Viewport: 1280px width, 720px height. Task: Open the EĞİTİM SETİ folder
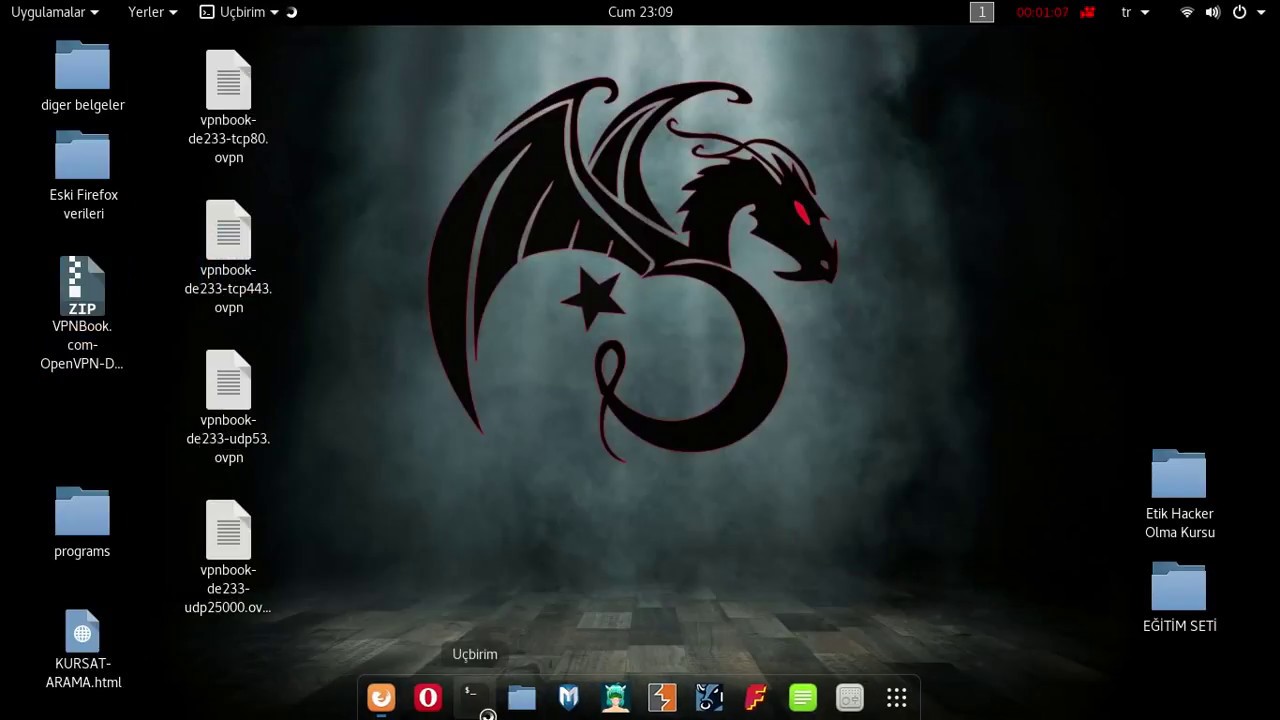pyautogui.click(x=1179, y=597)
